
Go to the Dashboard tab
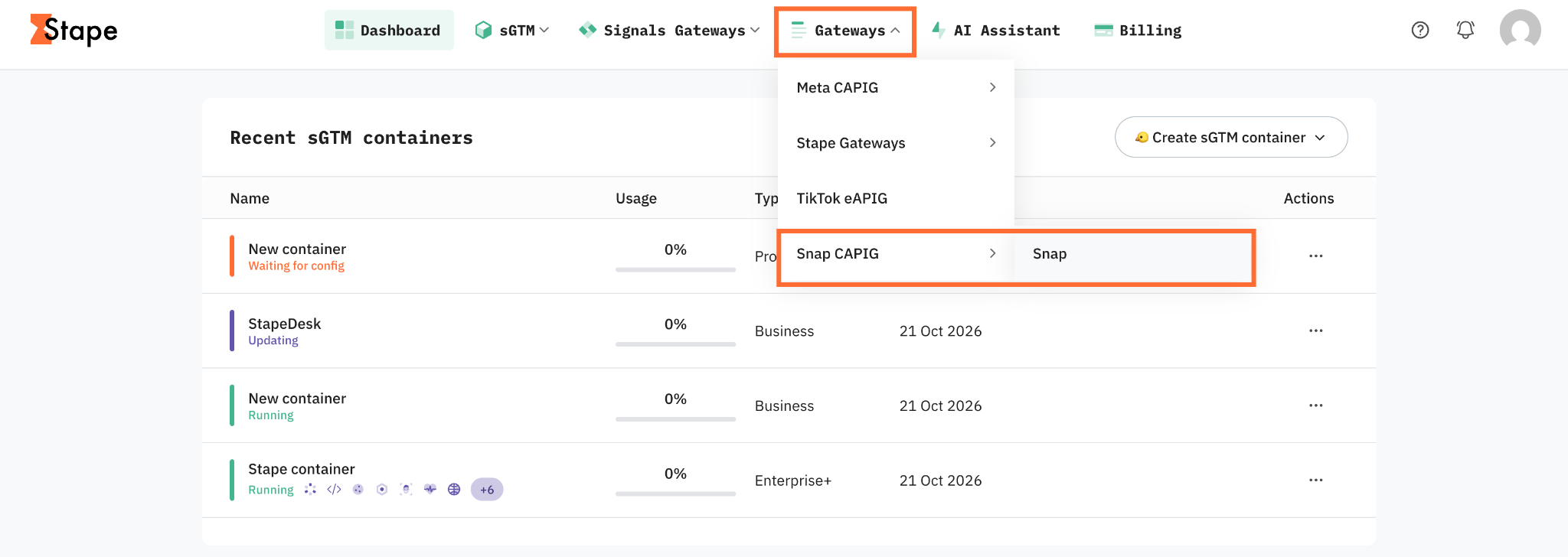click(389, 31)
